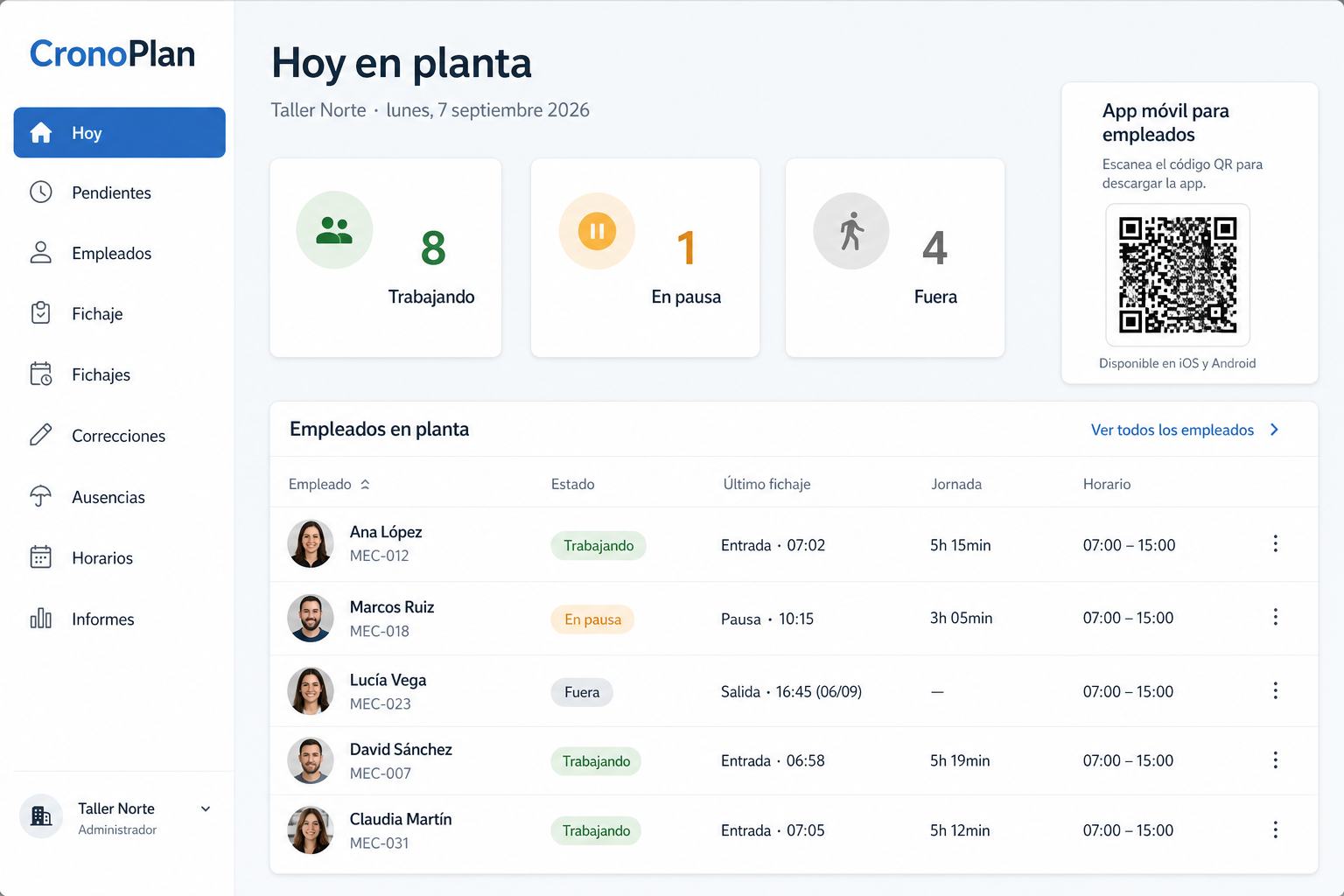Open the three-dot menu for Marcos Ruiz
The height and width of the screenshot is (896, 1344).
tap(1276, 618)
